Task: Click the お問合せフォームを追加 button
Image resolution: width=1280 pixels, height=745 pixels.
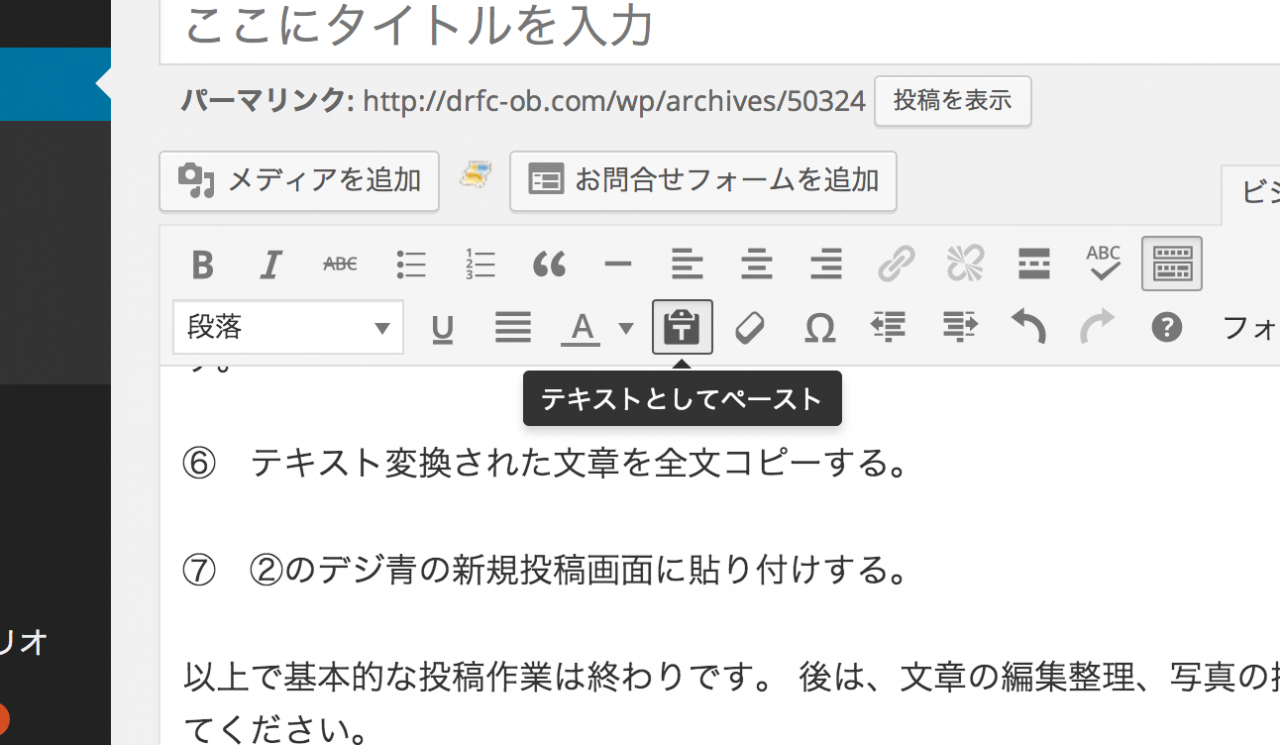Action: pyautogui.click(x=703, y=181)
